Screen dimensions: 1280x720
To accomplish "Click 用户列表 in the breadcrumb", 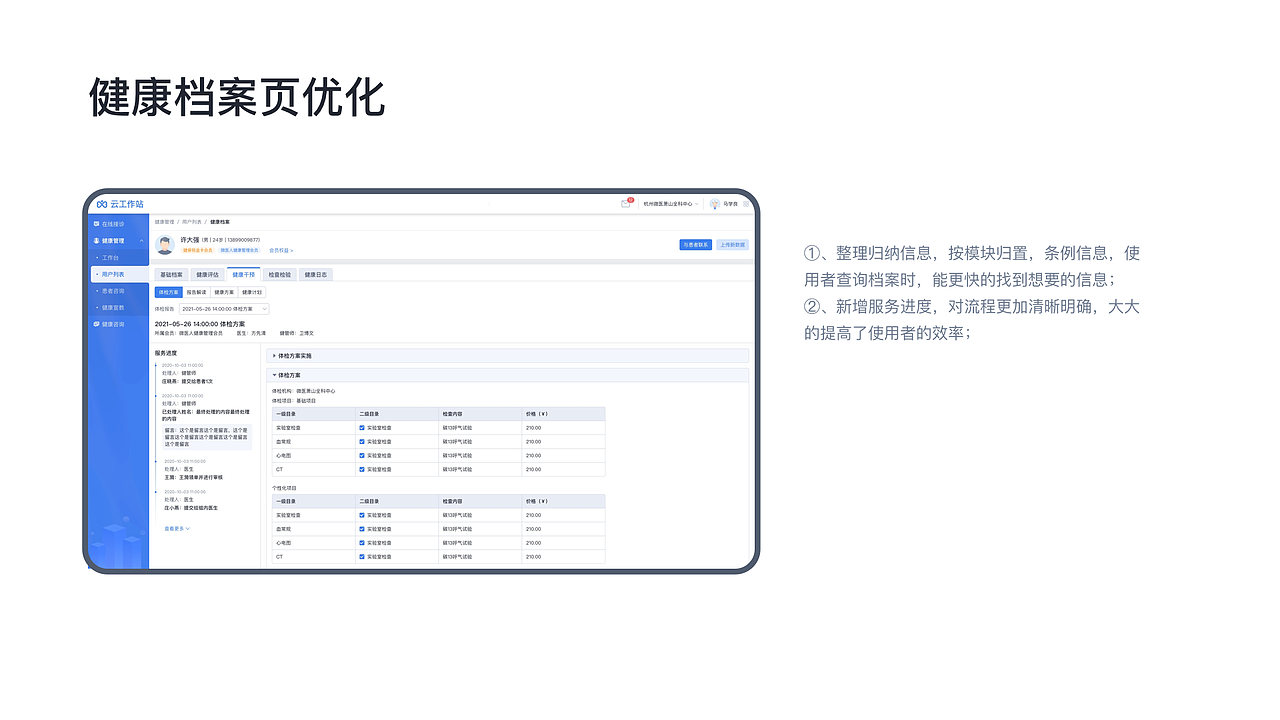I will coord(191,221).
